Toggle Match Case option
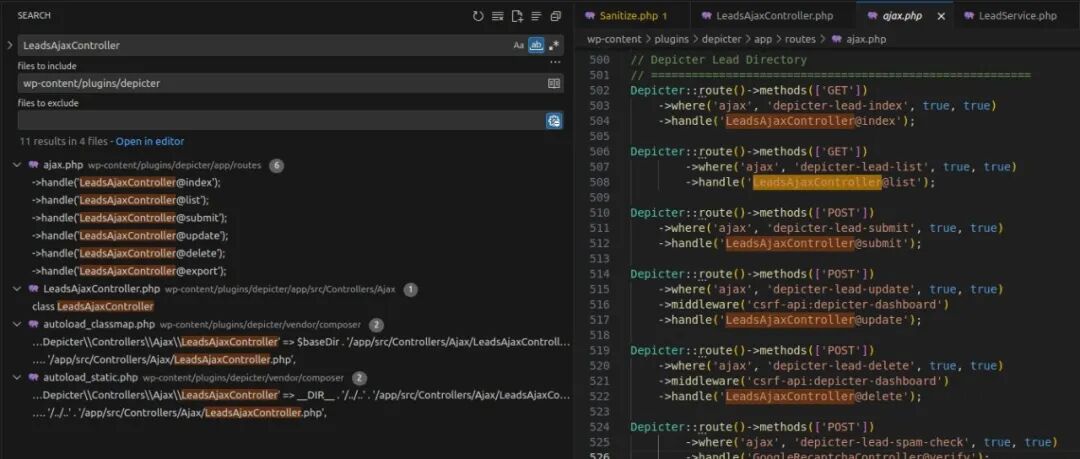1080x459 pixels. click(x=519, y=45)
